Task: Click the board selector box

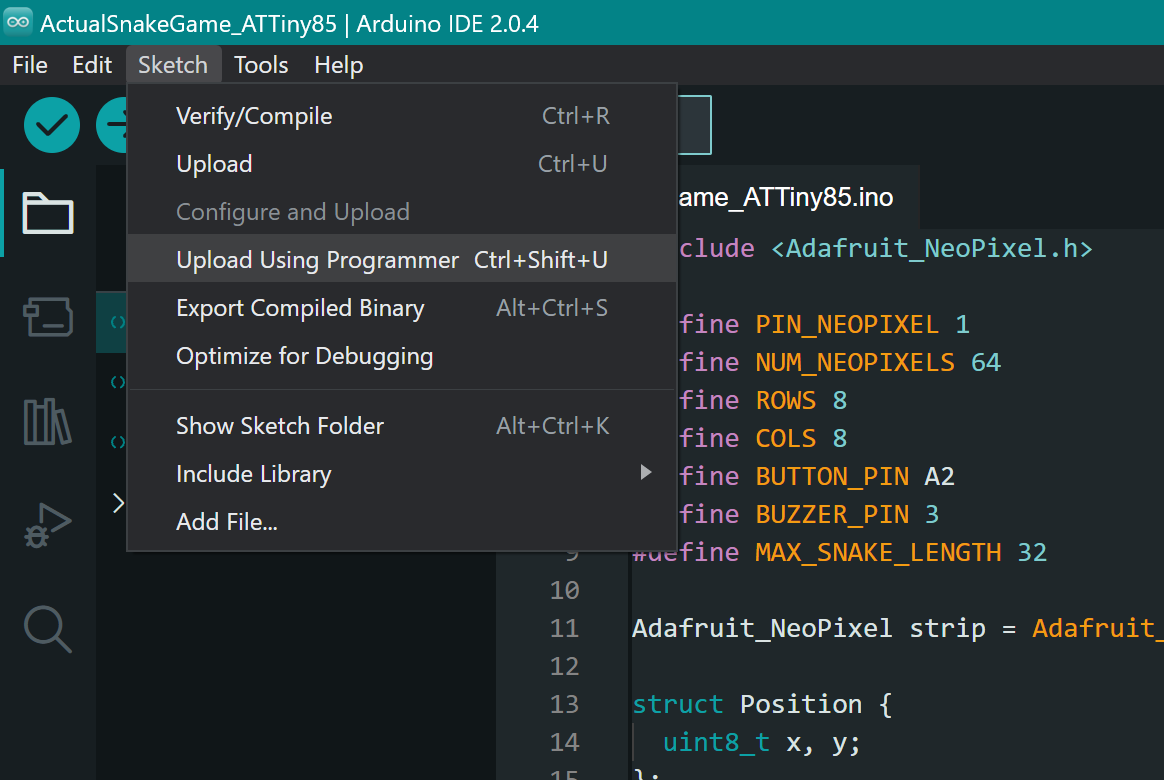Action: click(694, 125)
